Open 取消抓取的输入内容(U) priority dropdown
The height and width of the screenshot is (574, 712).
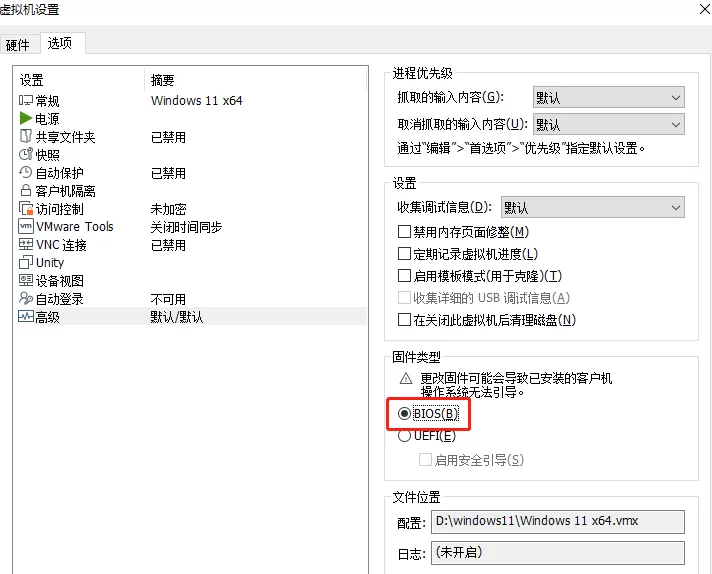[x=608, y=124]
